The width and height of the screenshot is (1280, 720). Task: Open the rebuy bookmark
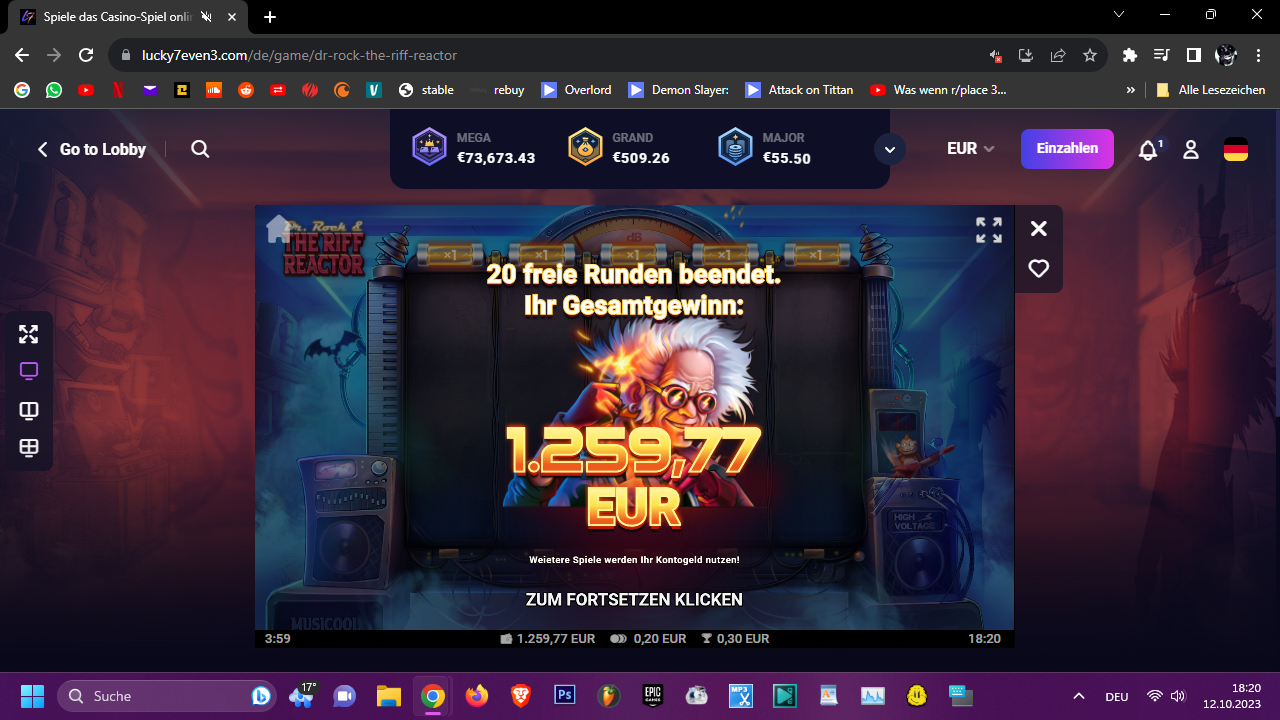pos(497,90)
